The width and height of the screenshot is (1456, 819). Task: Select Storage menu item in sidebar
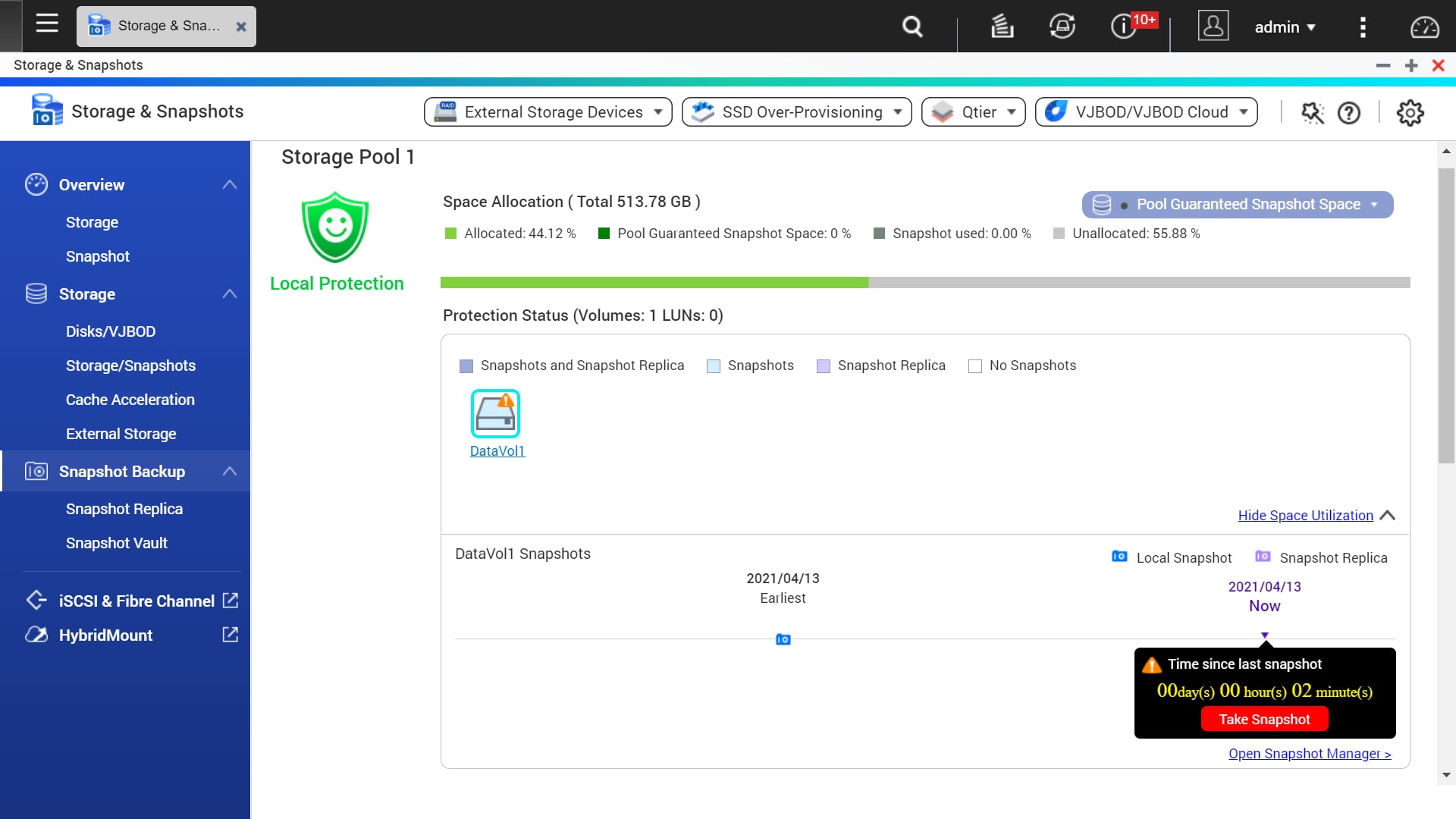click(x=92, y=221)
